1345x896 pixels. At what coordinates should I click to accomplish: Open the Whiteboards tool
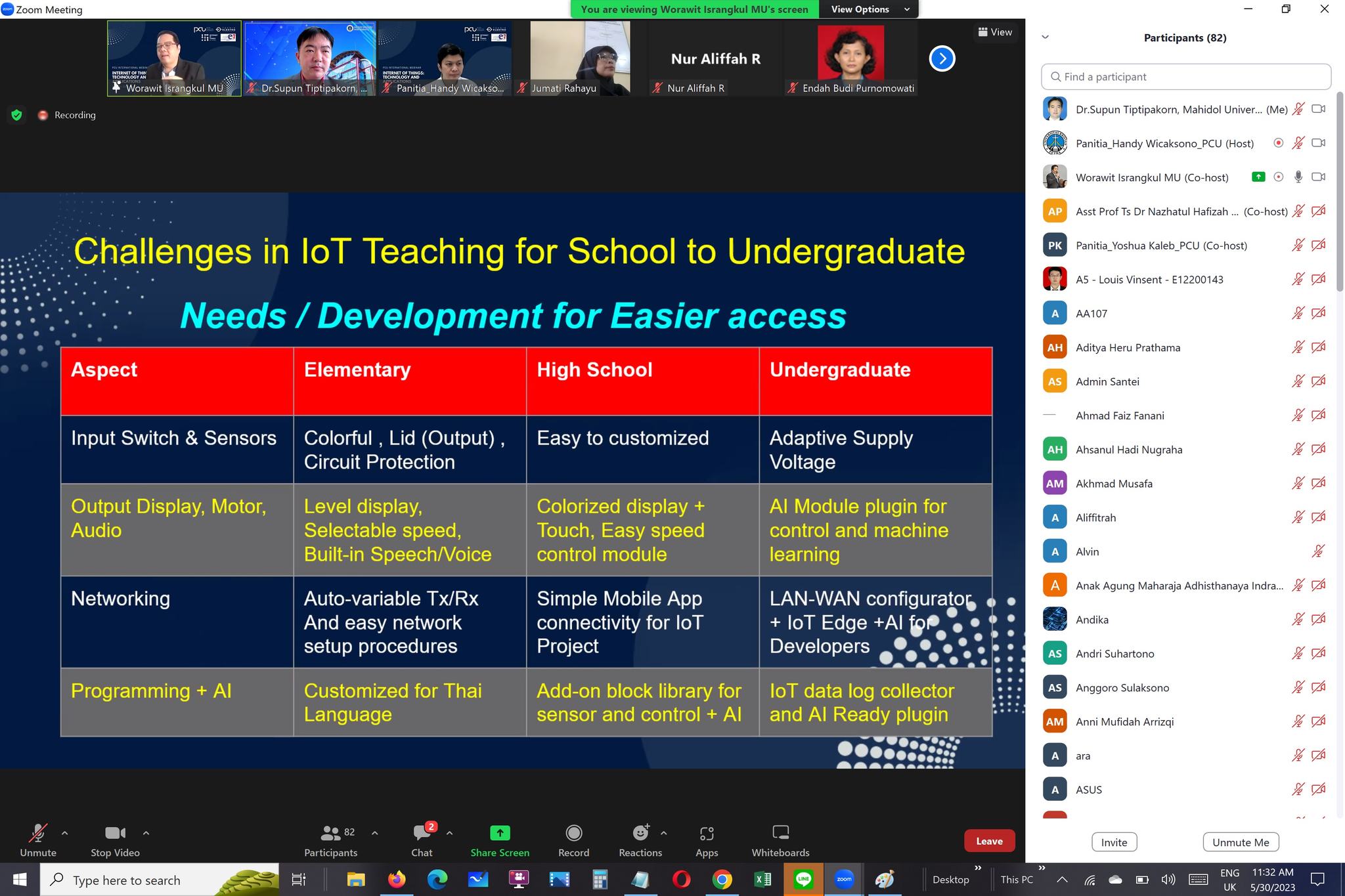[x=780, y=840]
